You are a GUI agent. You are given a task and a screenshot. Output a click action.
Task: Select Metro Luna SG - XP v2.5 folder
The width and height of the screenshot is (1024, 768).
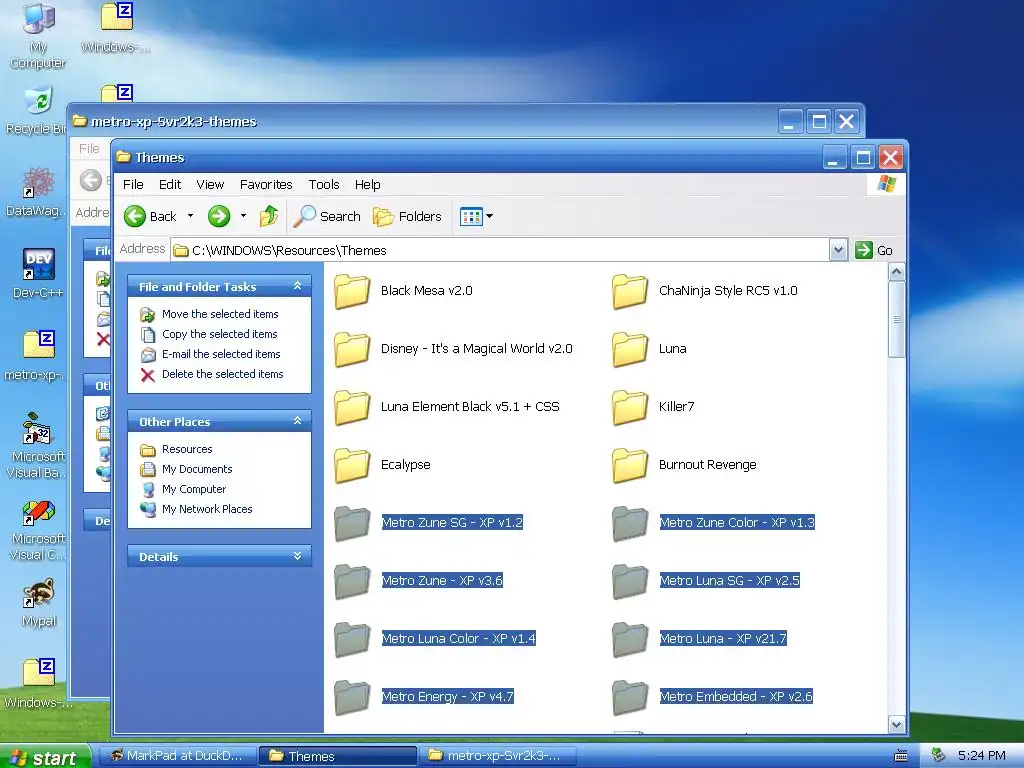(706, 581)
